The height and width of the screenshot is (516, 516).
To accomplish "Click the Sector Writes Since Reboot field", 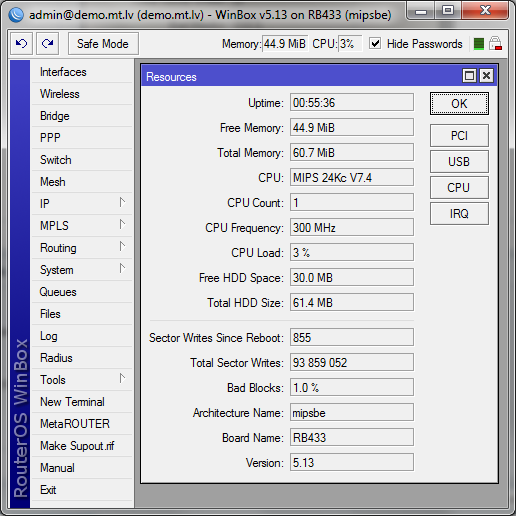I will click(x=352, y=338).
